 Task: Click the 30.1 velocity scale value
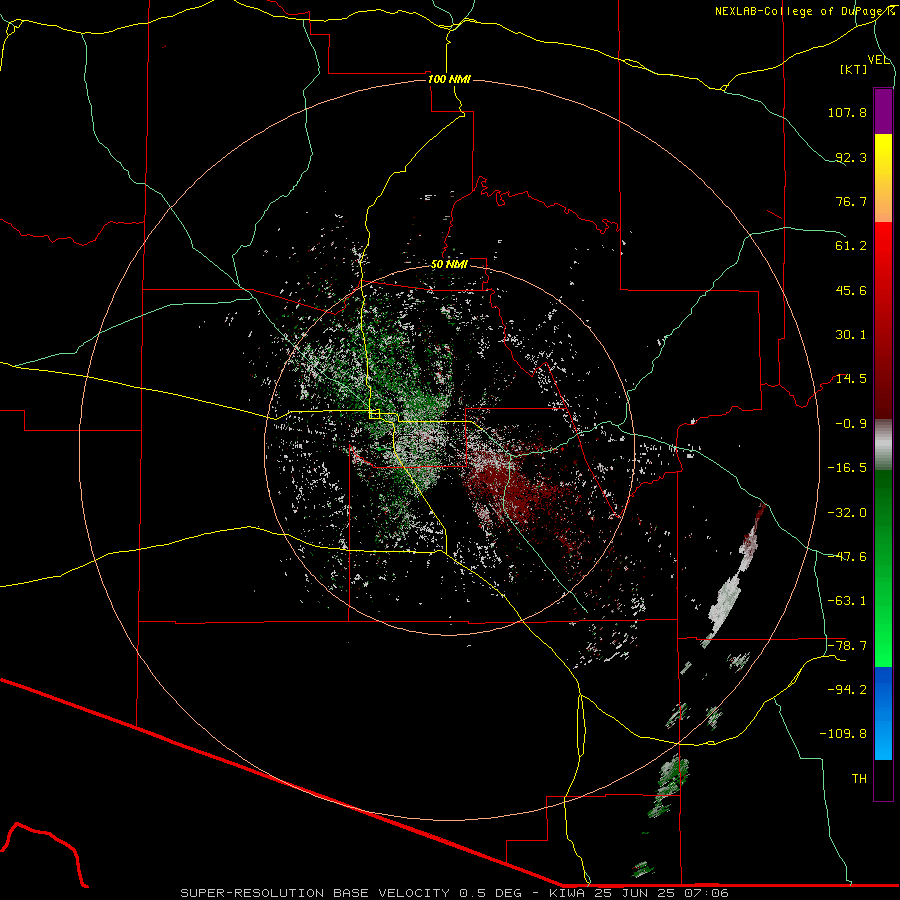point(851,335)
